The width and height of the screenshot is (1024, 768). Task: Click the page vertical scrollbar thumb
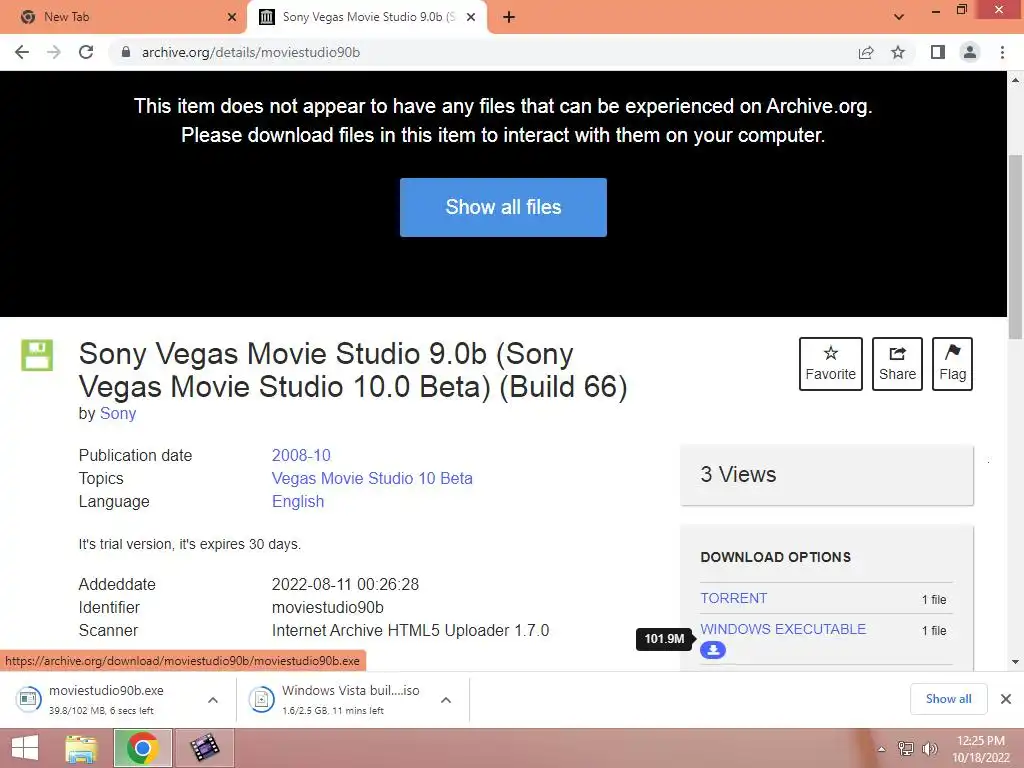point(1015,247)
